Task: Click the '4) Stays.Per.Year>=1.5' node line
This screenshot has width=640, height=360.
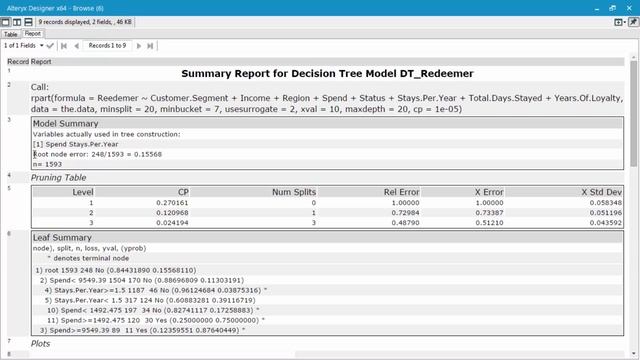Action: (x=156, y=290)
